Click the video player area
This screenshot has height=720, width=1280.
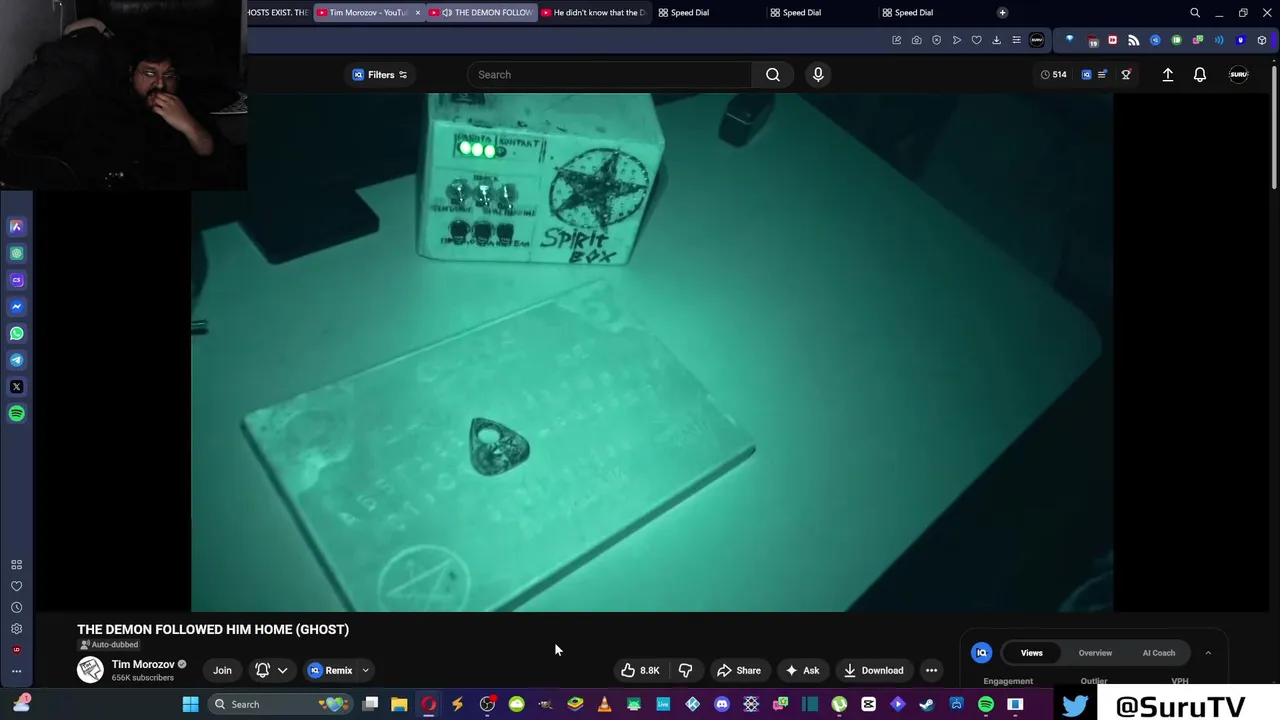[652, 352]
